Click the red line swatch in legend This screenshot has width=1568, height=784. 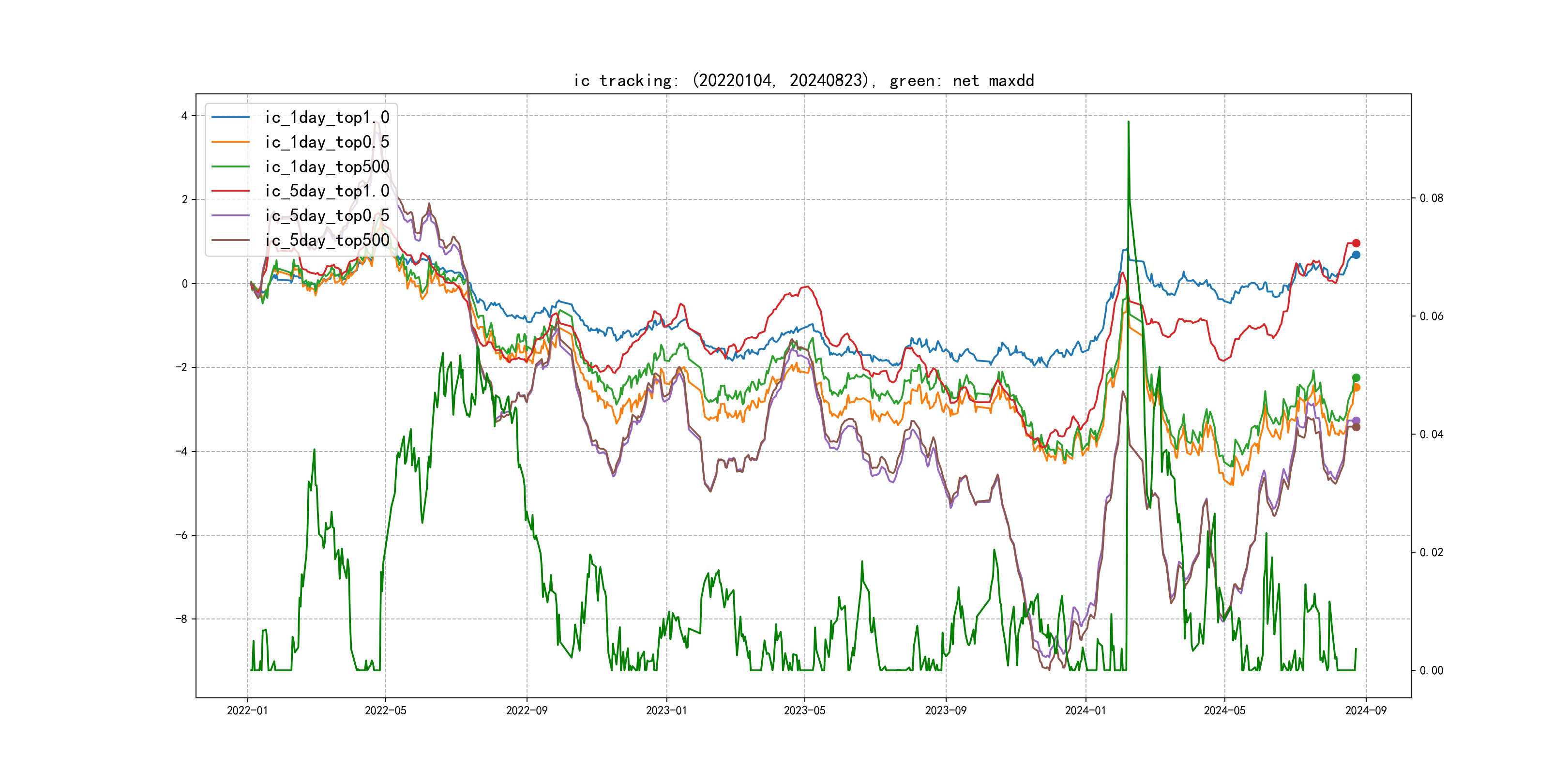pyautogui.click(x=231, y=191)
